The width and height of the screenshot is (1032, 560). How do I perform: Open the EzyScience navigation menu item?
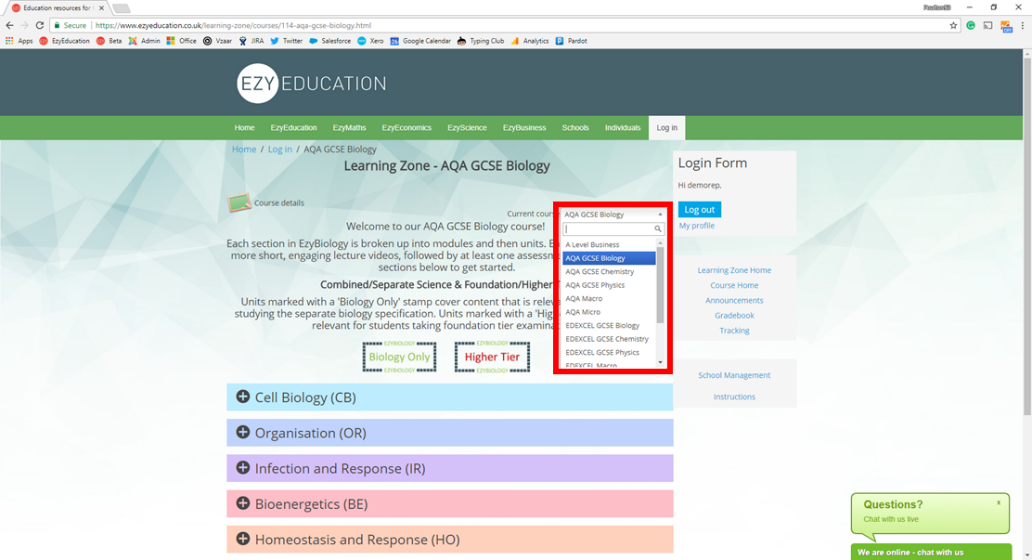pyautogui.click(x=467, y=128)
